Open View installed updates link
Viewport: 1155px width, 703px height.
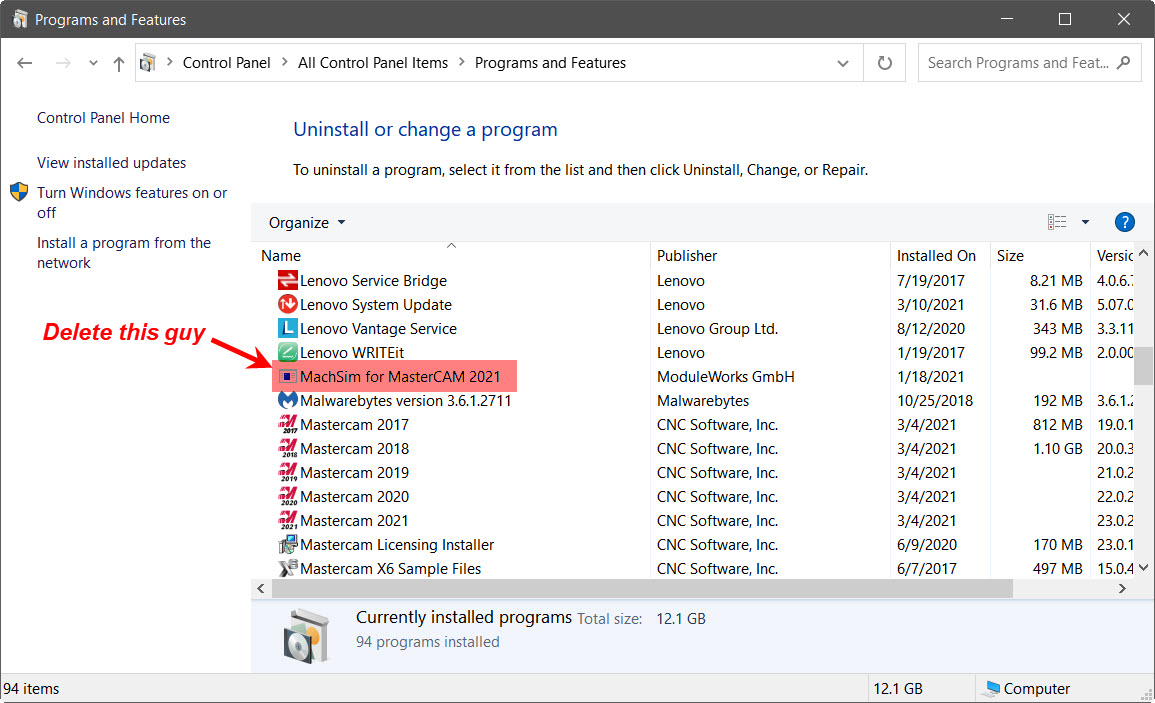click(x=111, y=163)
